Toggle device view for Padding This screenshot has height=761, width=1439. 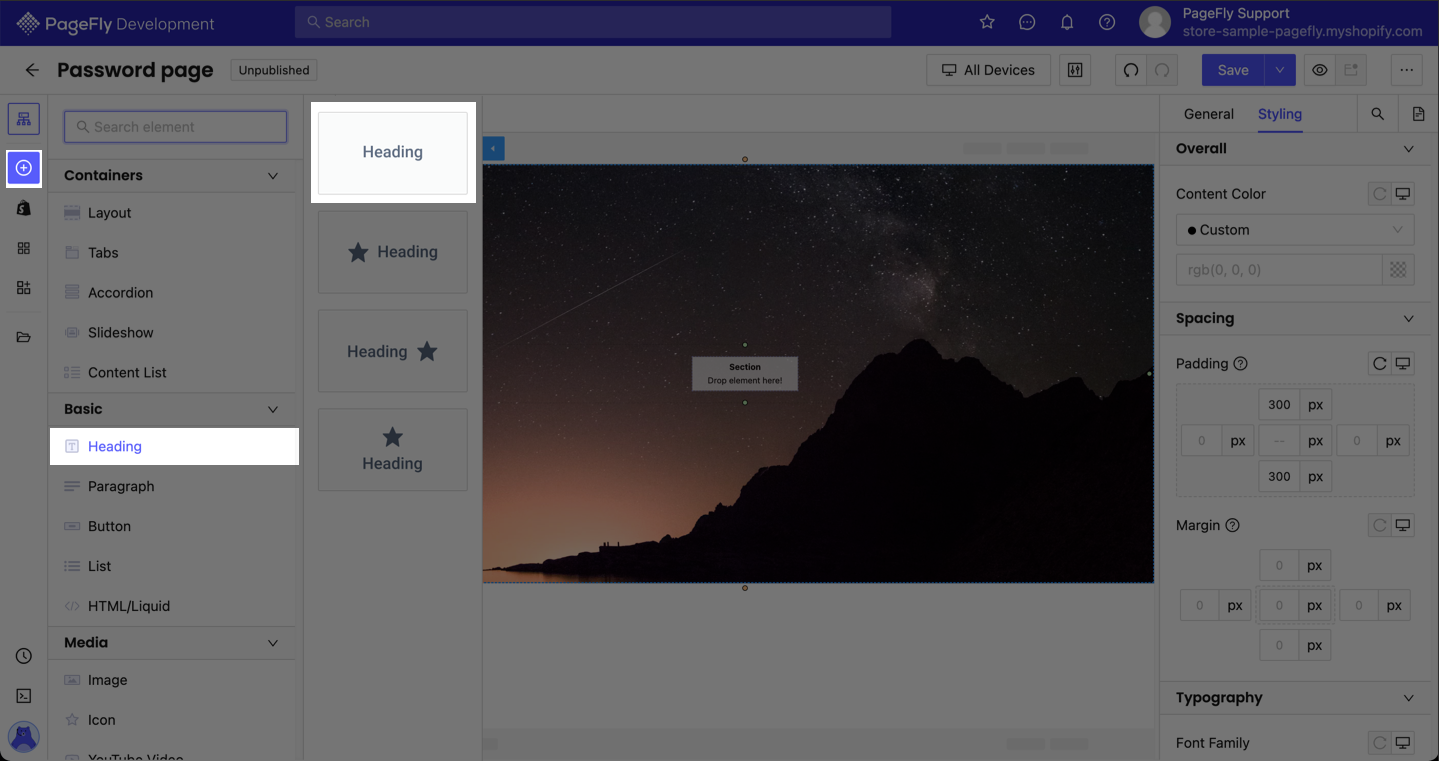[1403, 364]
